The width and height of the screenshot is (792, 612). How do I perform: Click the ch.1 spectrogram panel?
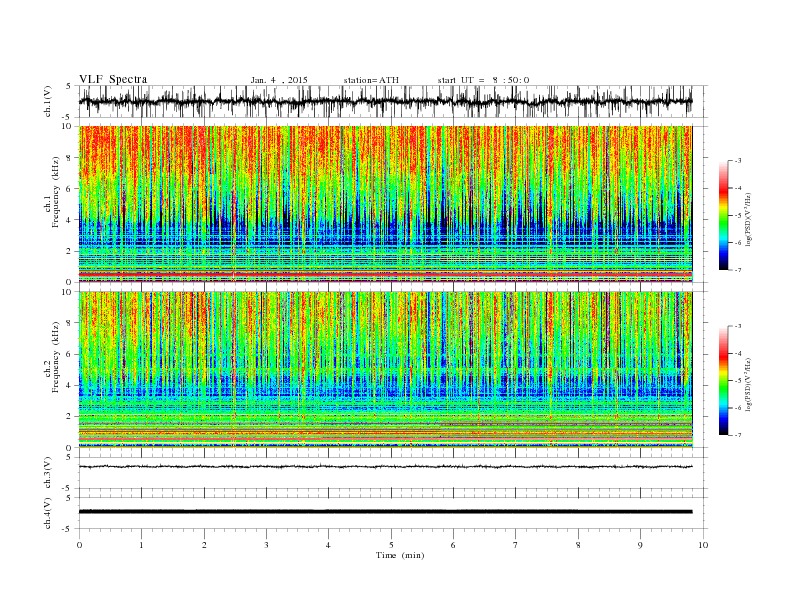click(385, 204)
